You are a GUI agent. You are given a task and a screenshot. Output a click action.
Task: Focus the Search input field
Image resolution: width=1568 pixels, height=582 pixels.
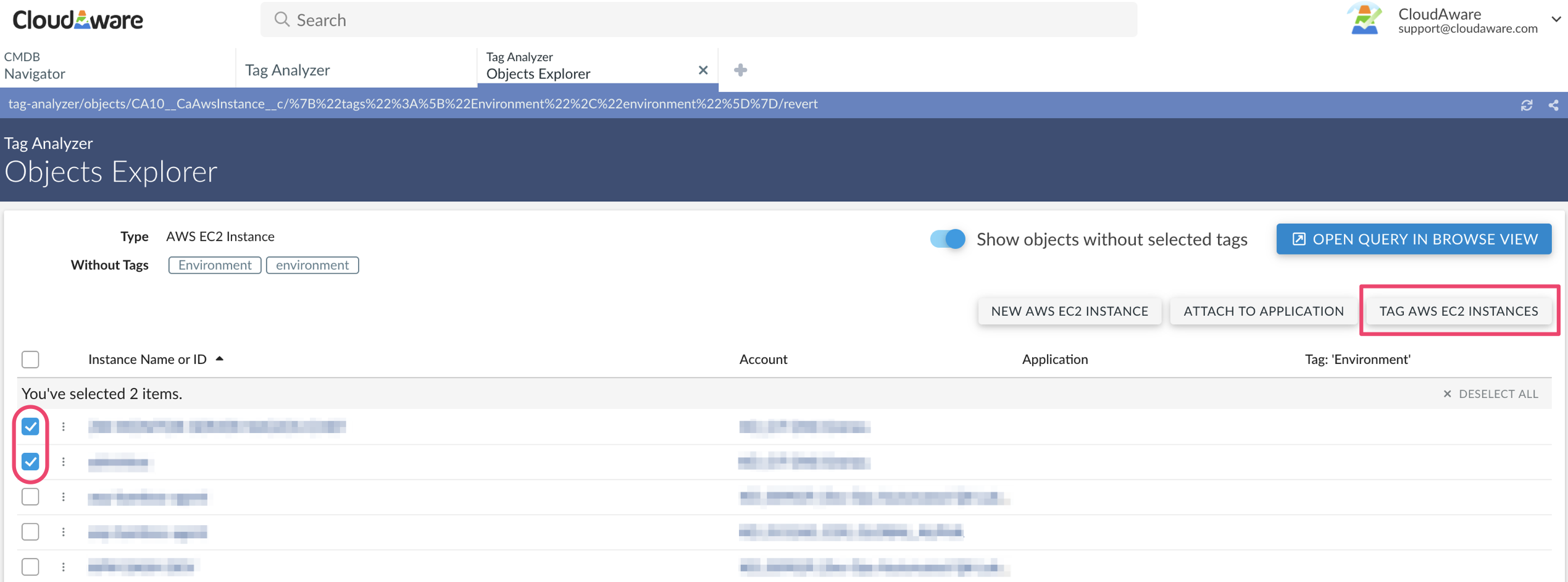(x=699, y=20)
